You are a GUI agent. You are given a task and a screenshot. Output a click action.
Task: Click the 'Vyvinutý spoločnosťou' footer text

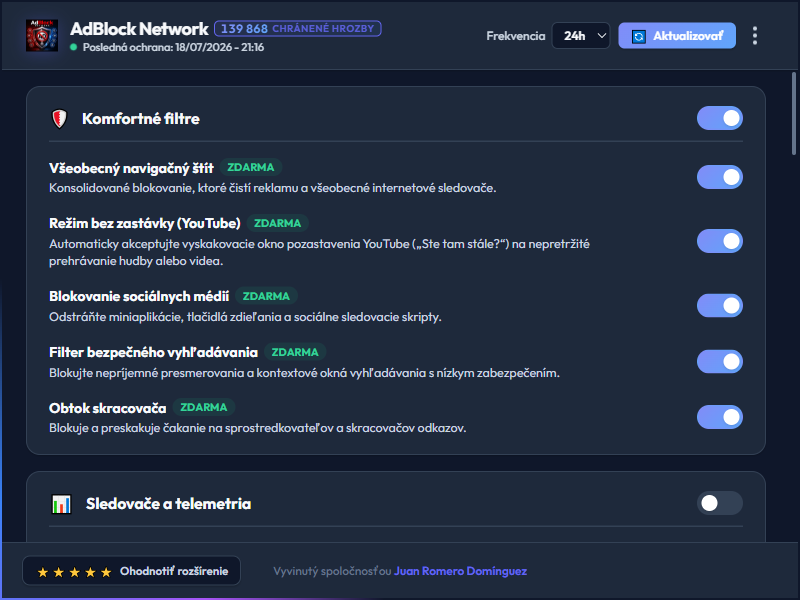click(x=332, y=571)
